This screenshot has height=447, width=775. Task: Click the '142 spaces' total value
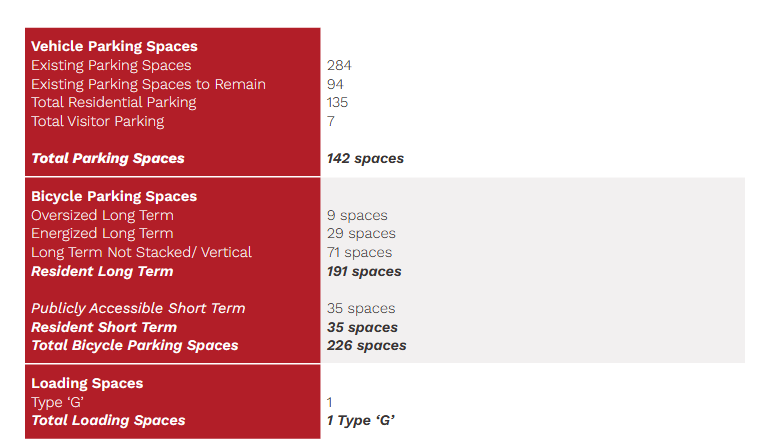pos(365,158)
